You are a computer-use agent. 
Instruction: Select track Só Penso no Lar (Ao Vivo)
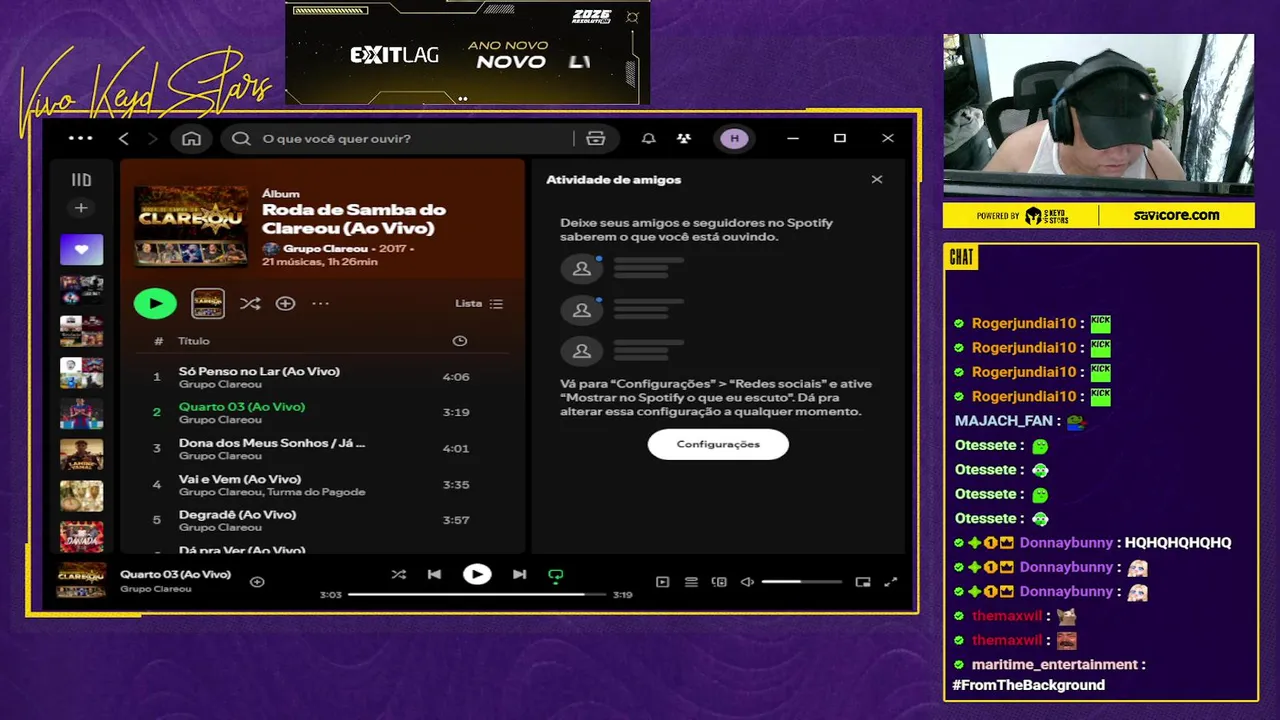[320, 377]
